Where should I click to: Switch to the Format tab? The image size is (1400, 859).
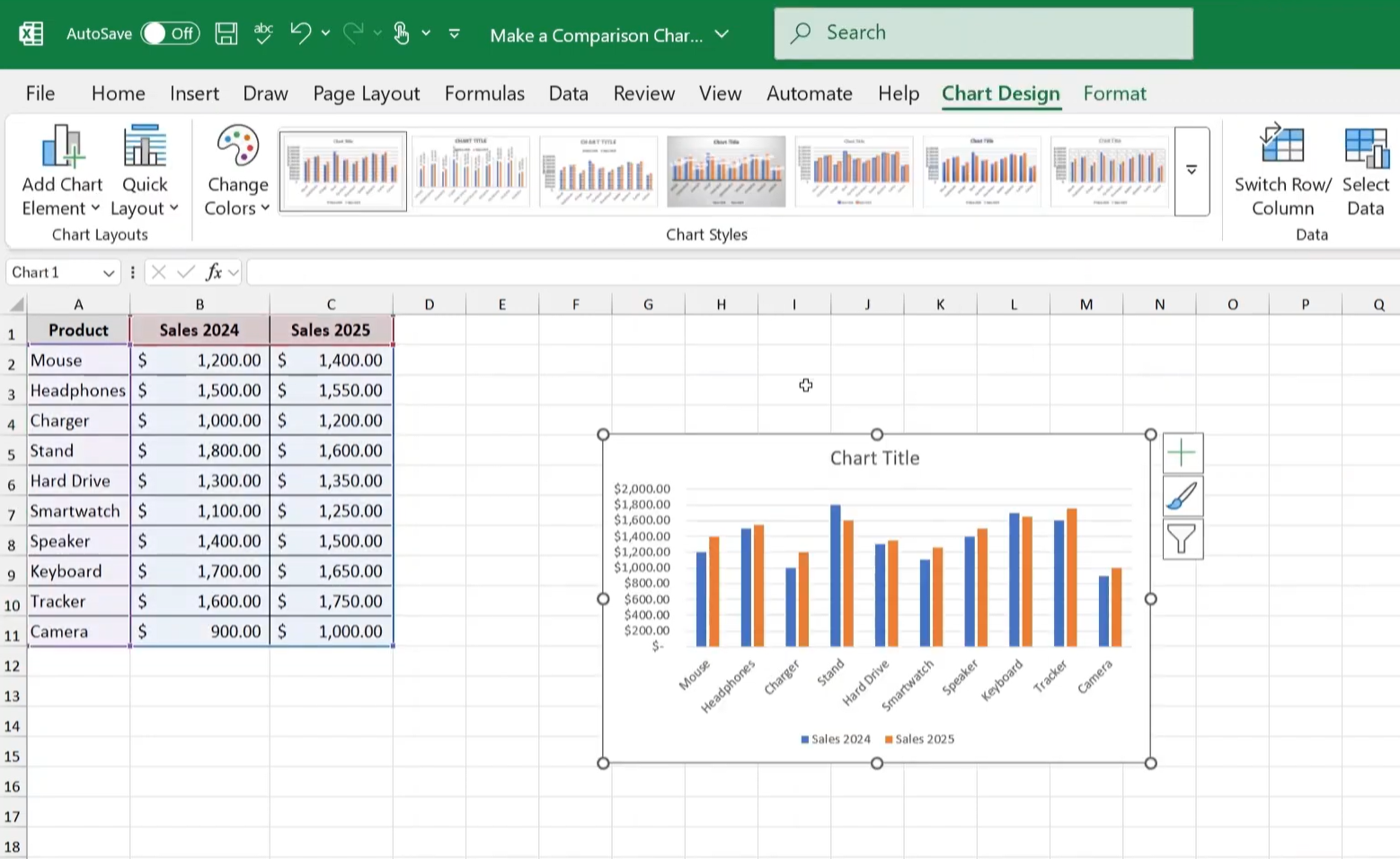tap(1115, 93)
